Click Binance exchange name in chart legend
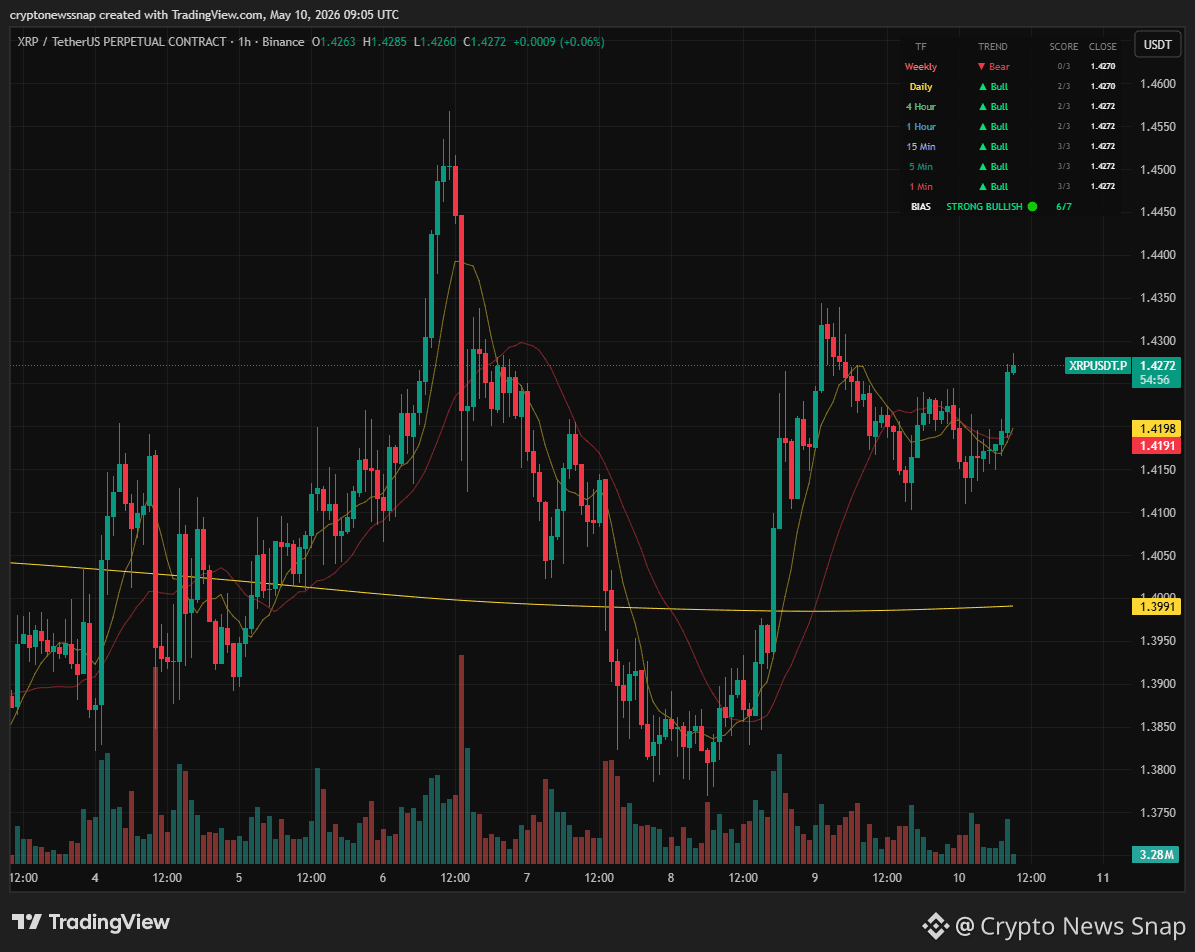Viewport: 1195px width, 952px height. [283, 42]
